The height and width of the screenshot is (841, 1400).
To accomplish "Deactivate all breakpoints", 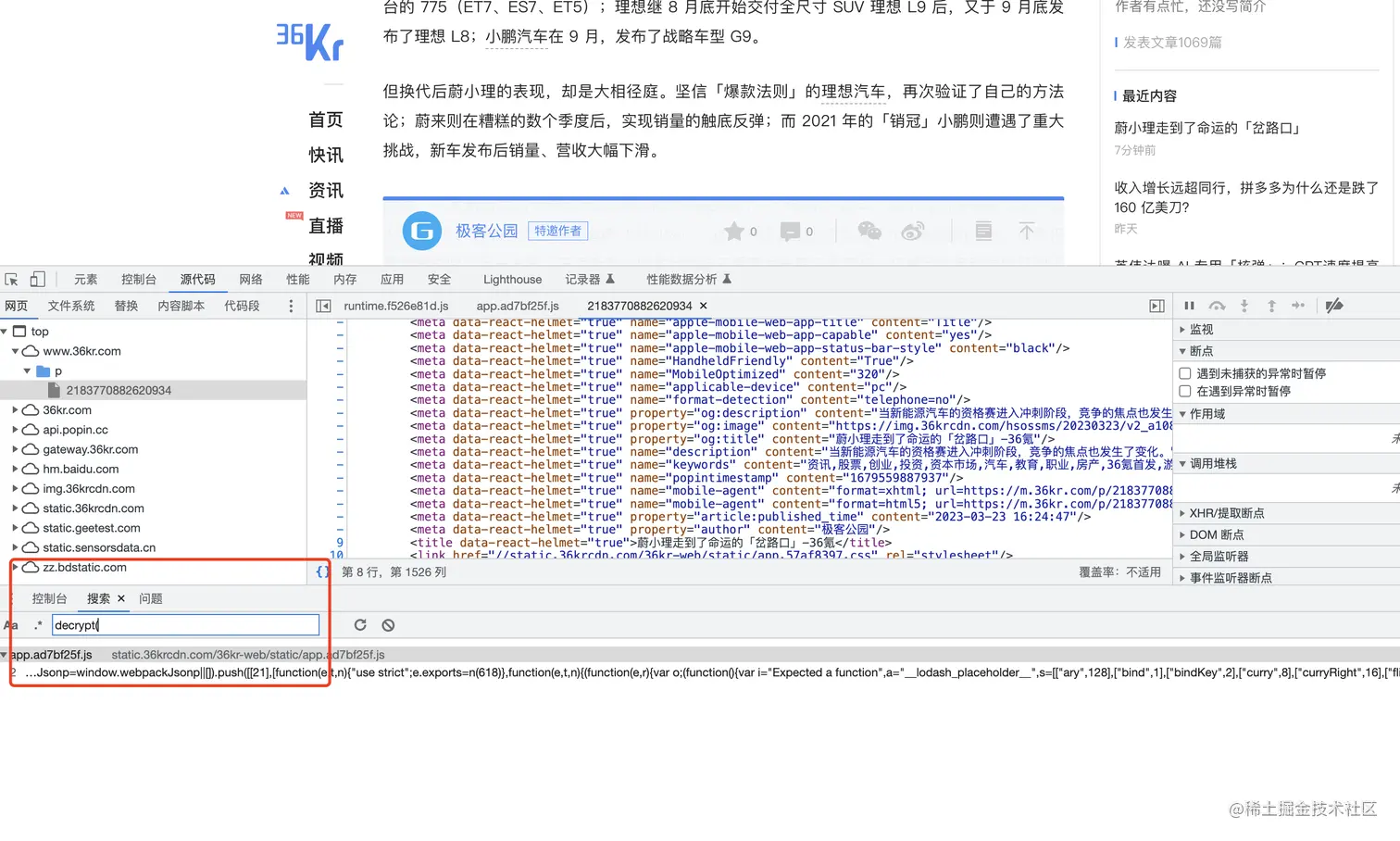I will [1334, 306].
